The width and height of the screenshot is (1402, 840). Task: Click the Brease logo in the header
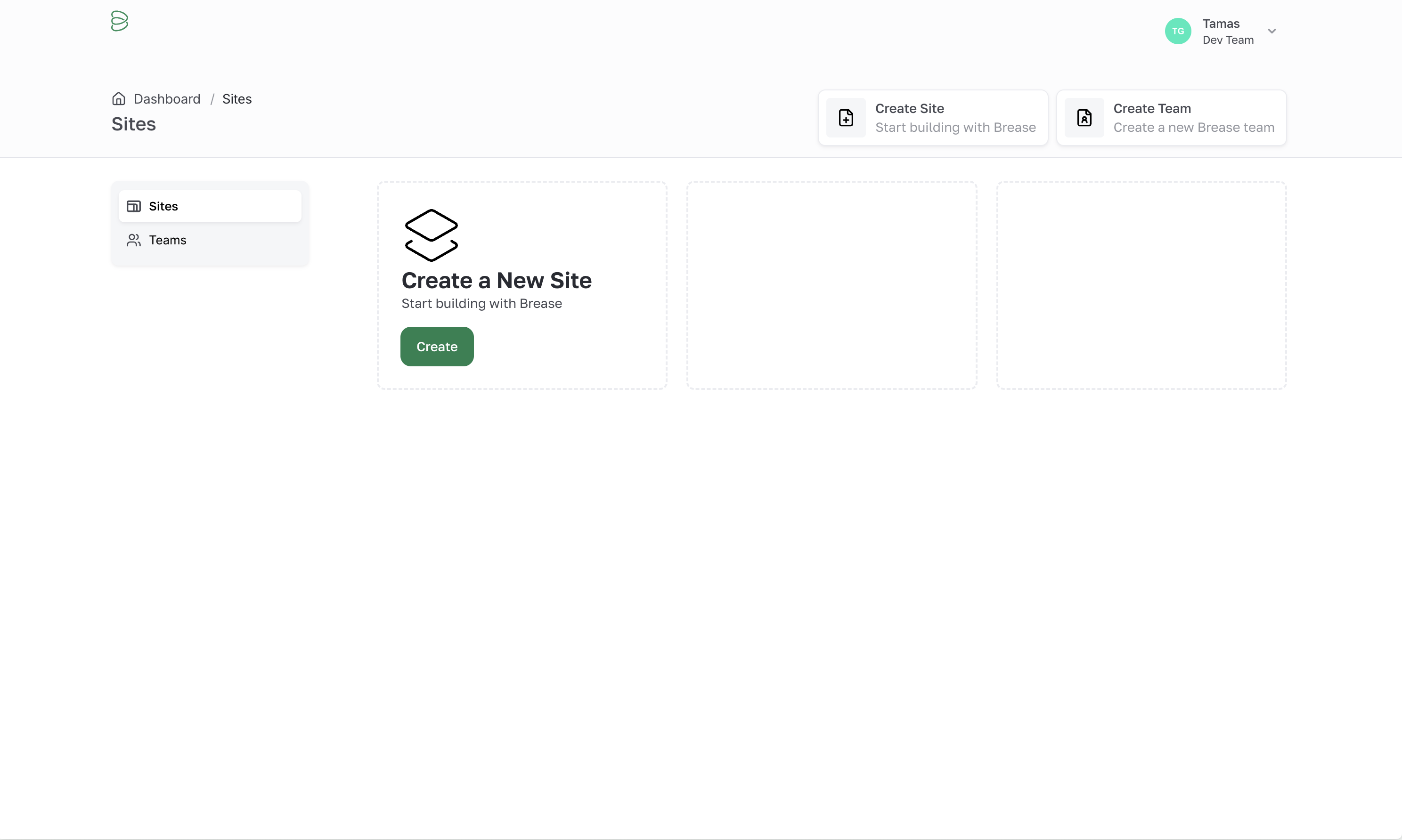pos(120,21)
